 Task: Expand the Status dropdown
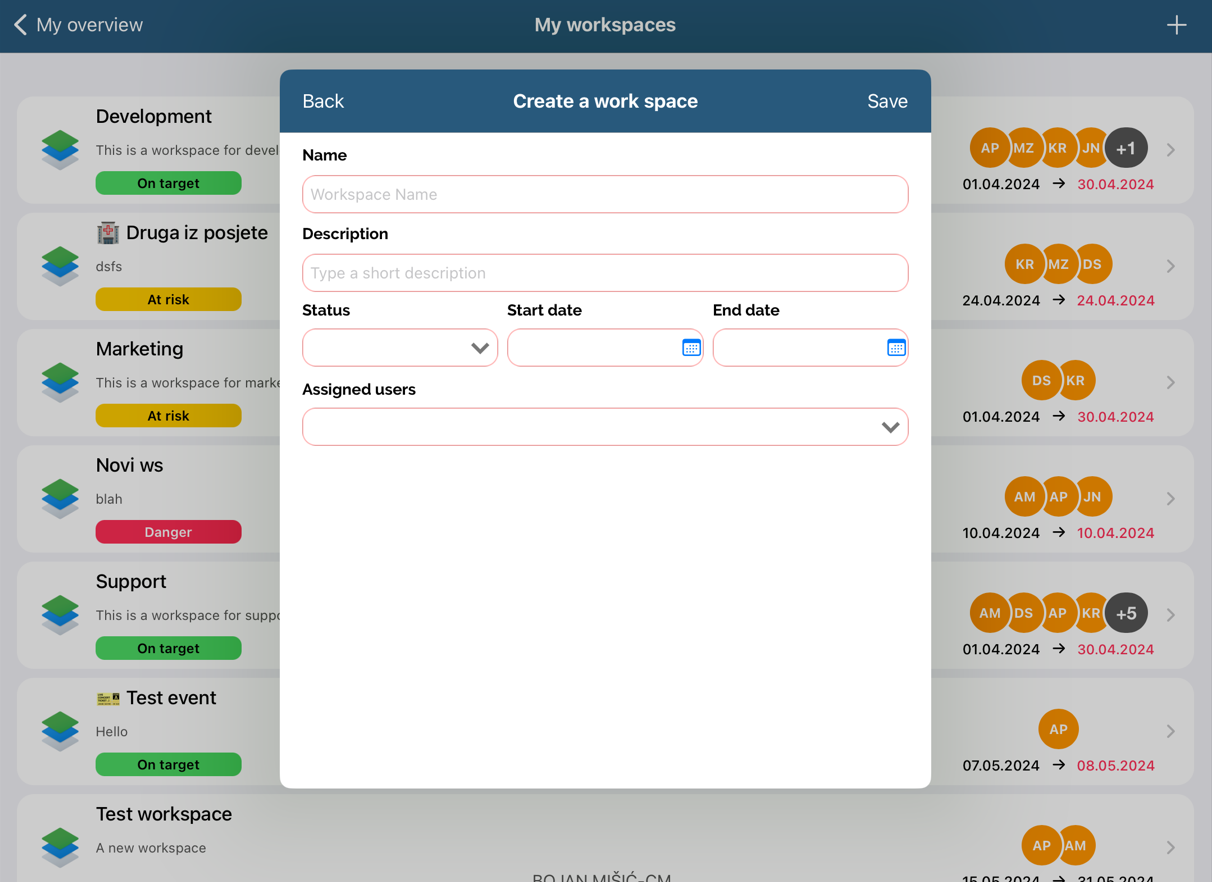pyautogui.click(x=480, y=348)
